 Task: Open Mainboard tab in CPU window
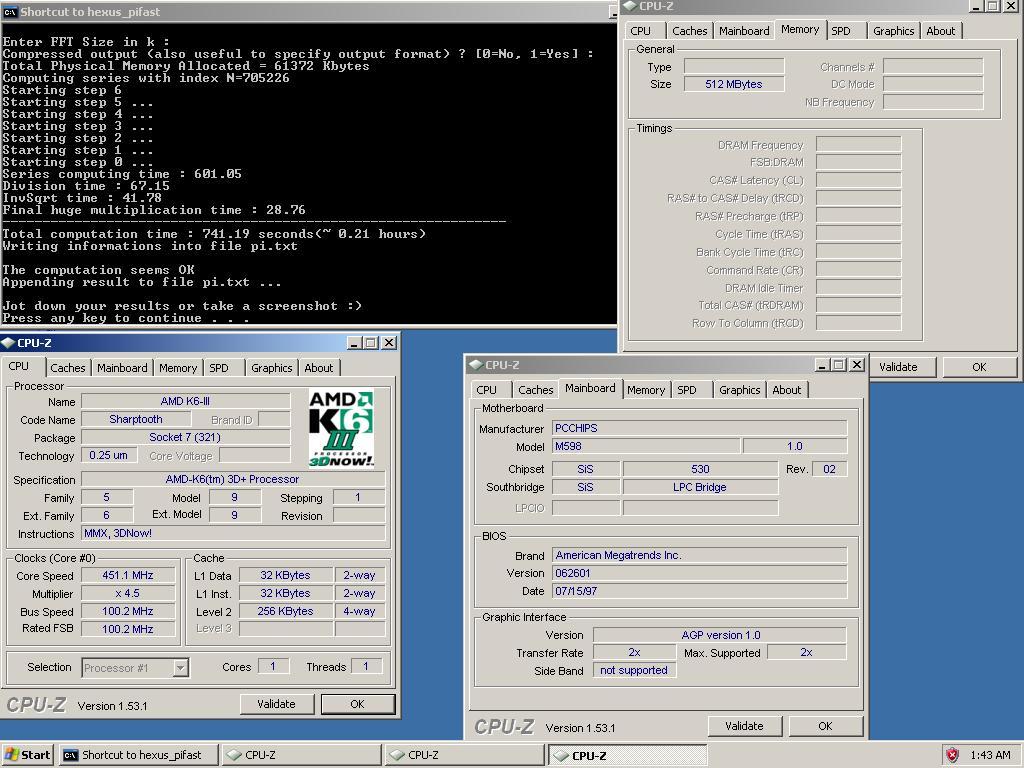[122, 368]
